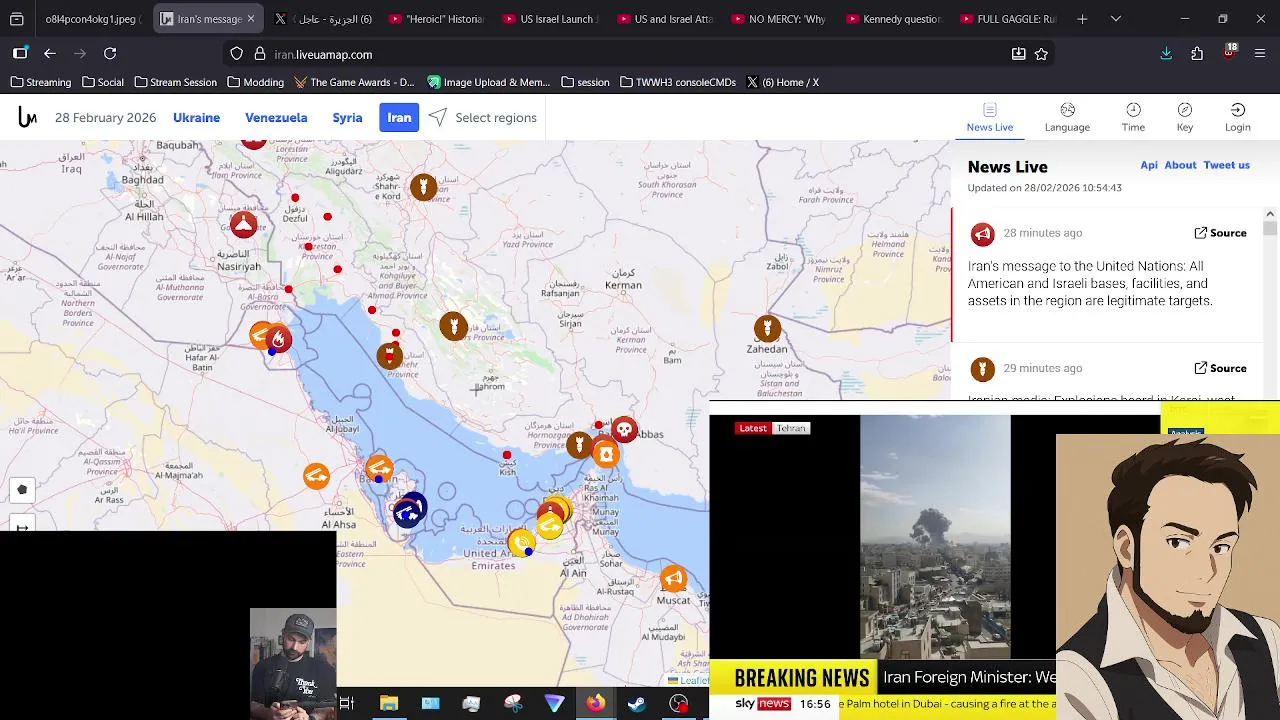1280x720 pixels.
Task: Switch to the Venezuela region tab
Action: click(276, 118)
